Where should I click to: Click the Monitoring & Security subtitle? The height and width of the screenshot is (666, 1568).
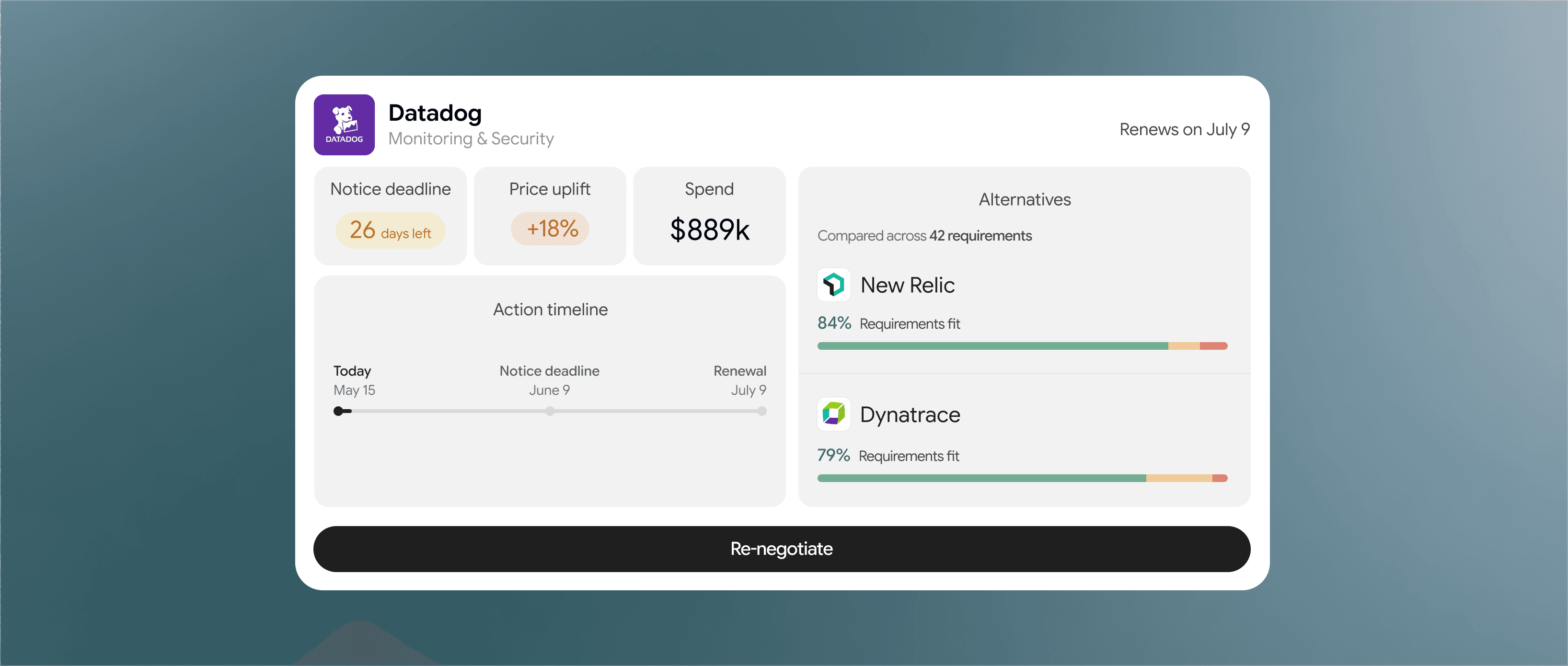tap(471, 139)
